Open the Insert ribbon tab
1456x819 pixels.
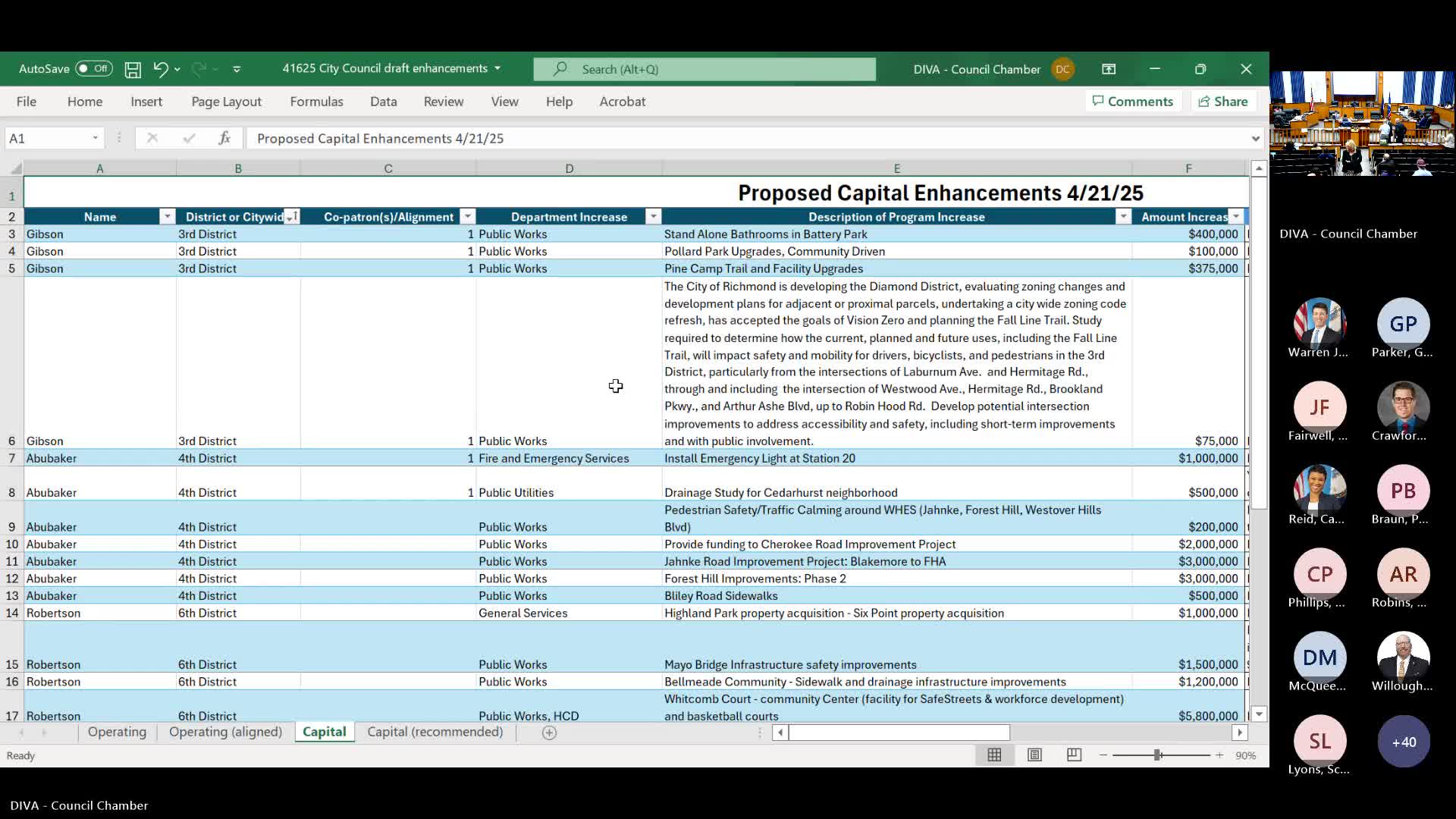click(x=146, y=102)
